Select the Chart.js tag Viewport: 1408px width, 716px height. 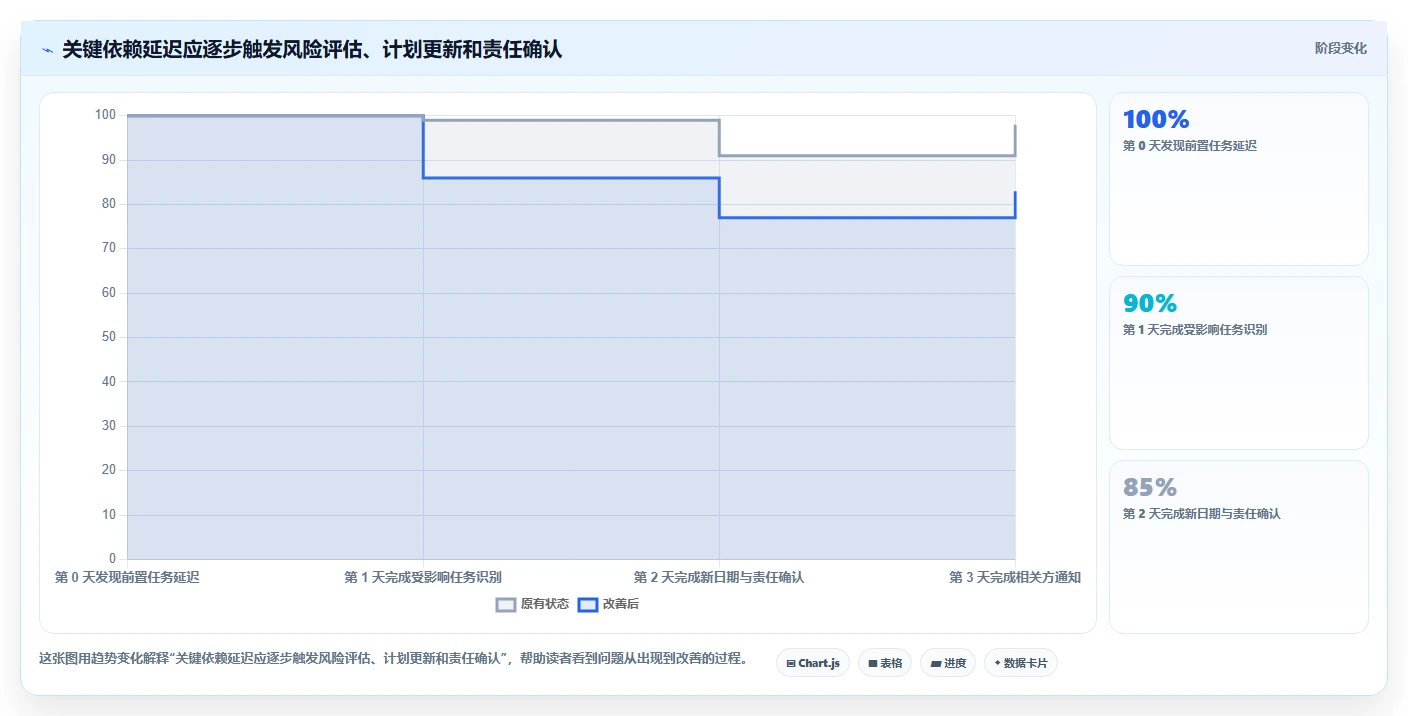812,663
